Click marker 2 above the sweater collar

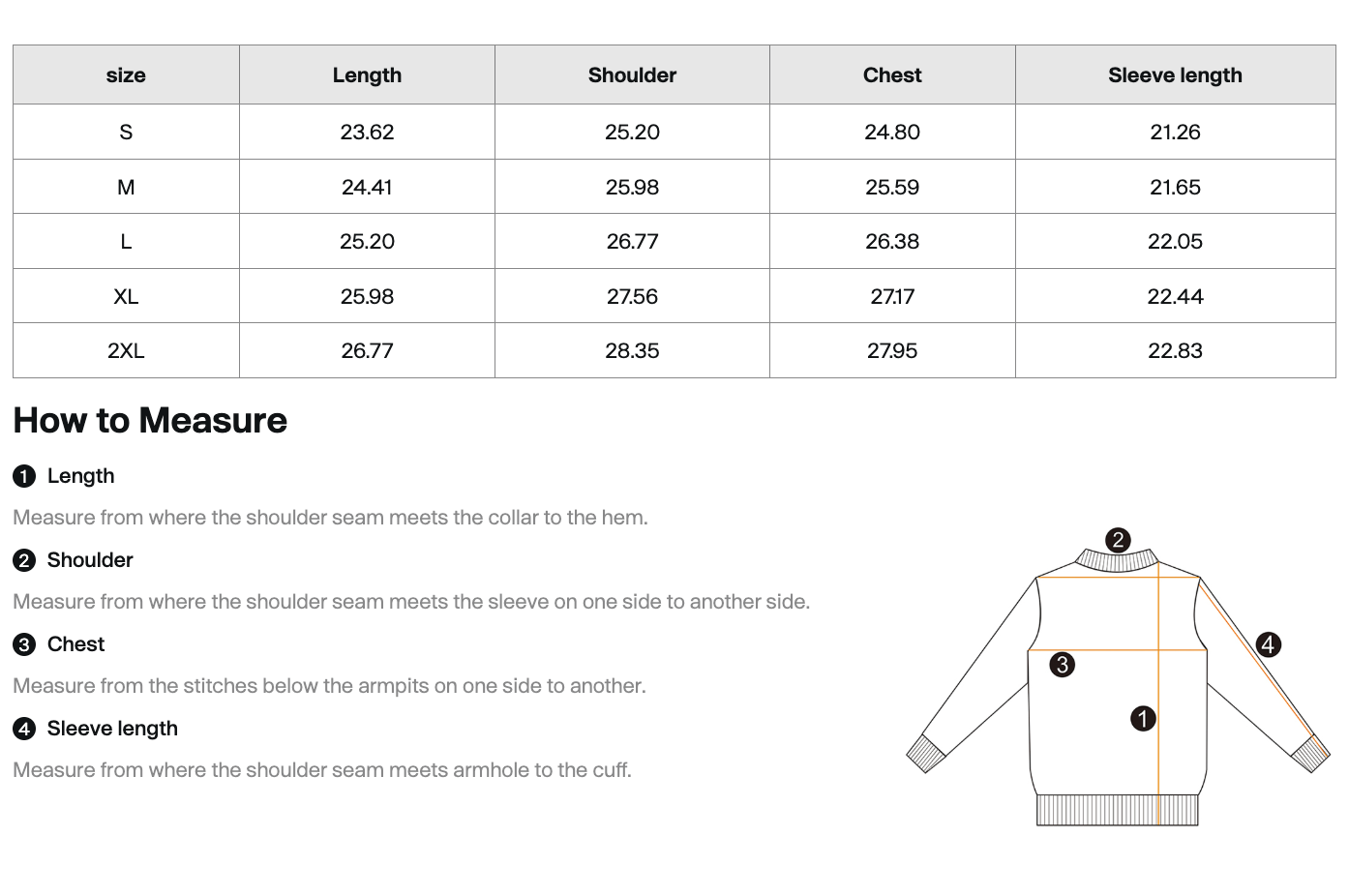point(1118,540)
